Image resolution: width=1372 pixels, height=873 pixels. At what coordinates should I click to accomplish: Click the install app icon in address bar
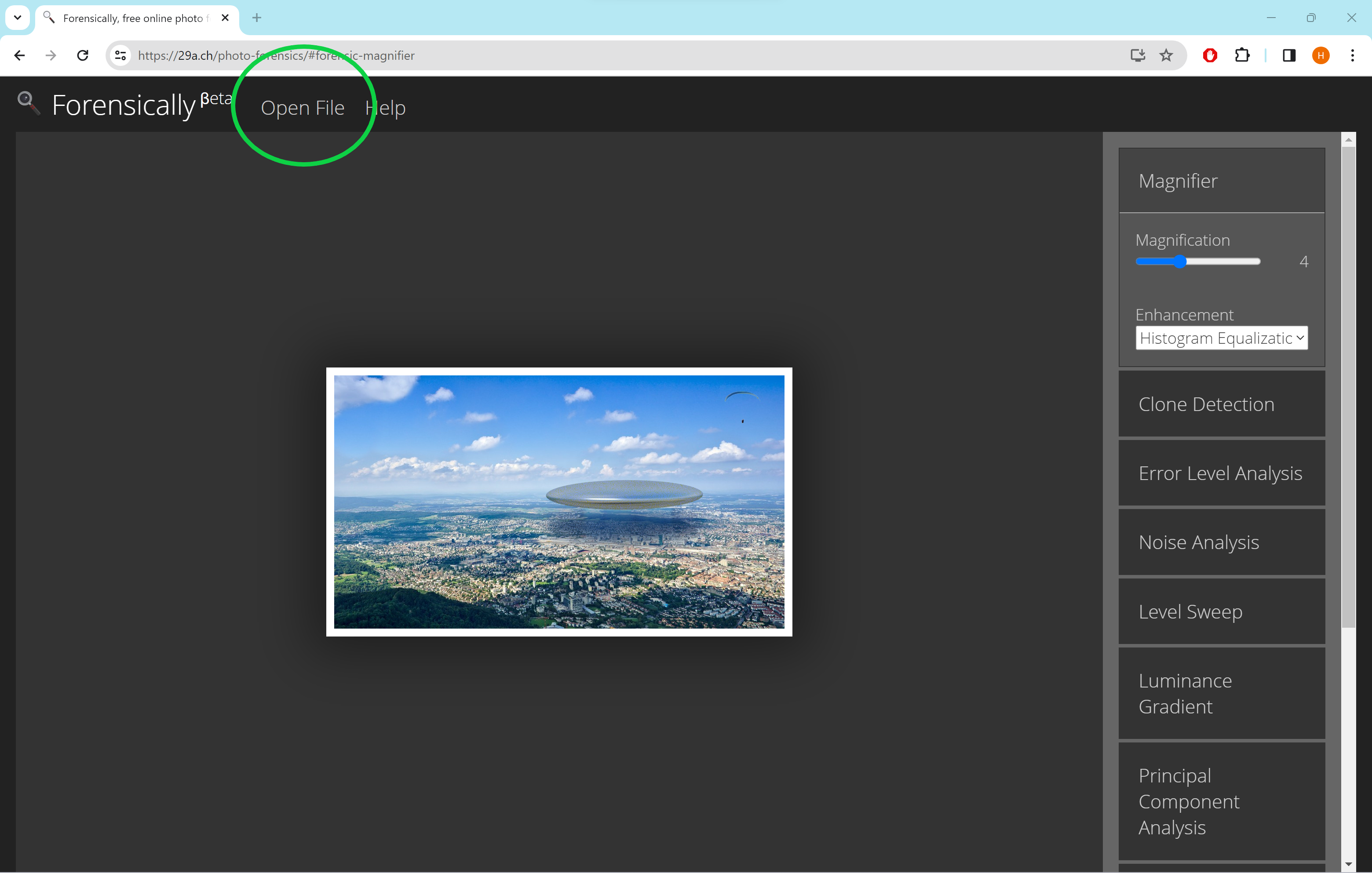pos(1137,55)
